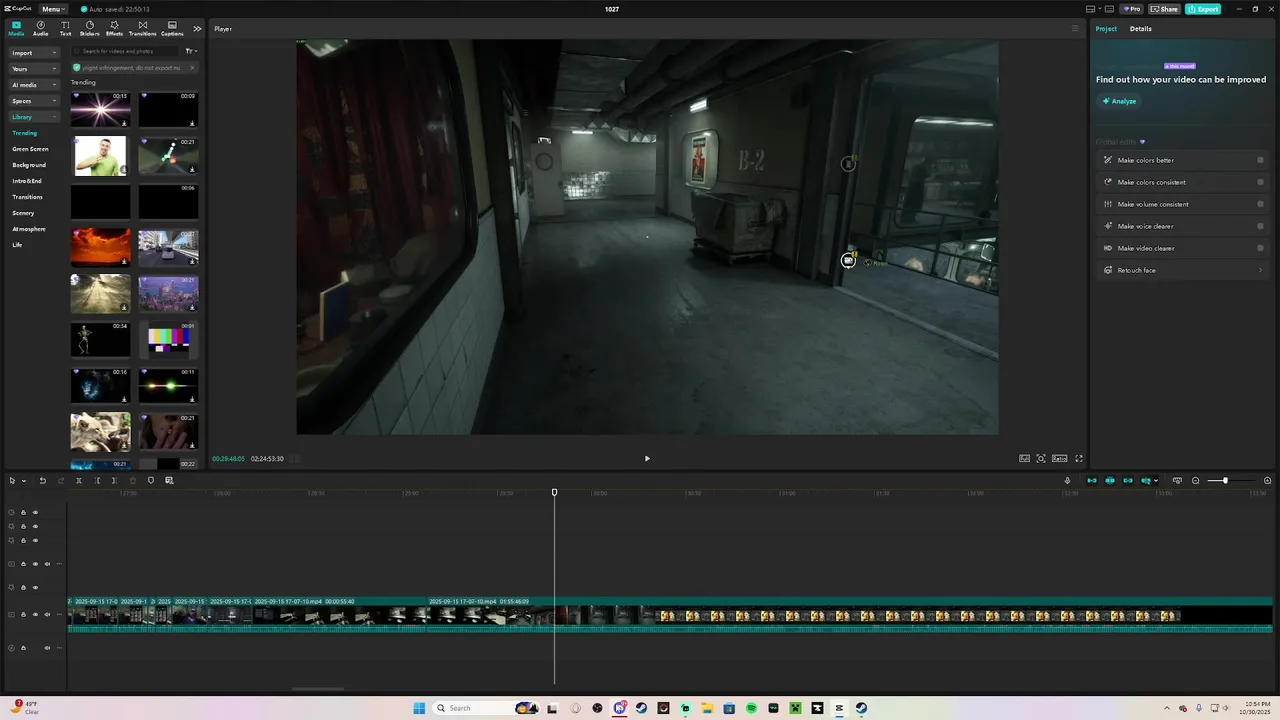Open the Audio panel icon

tap(40, 28)
